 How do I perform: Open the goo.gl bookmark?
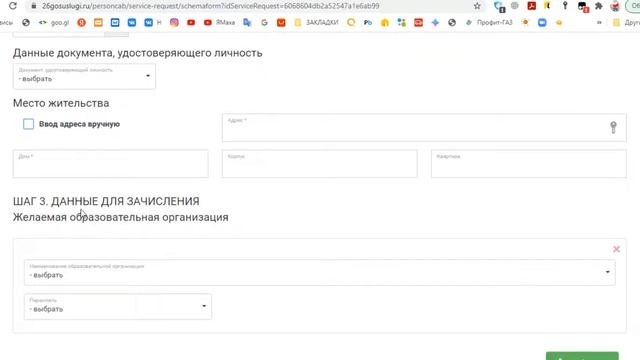(x=54, y=23)
